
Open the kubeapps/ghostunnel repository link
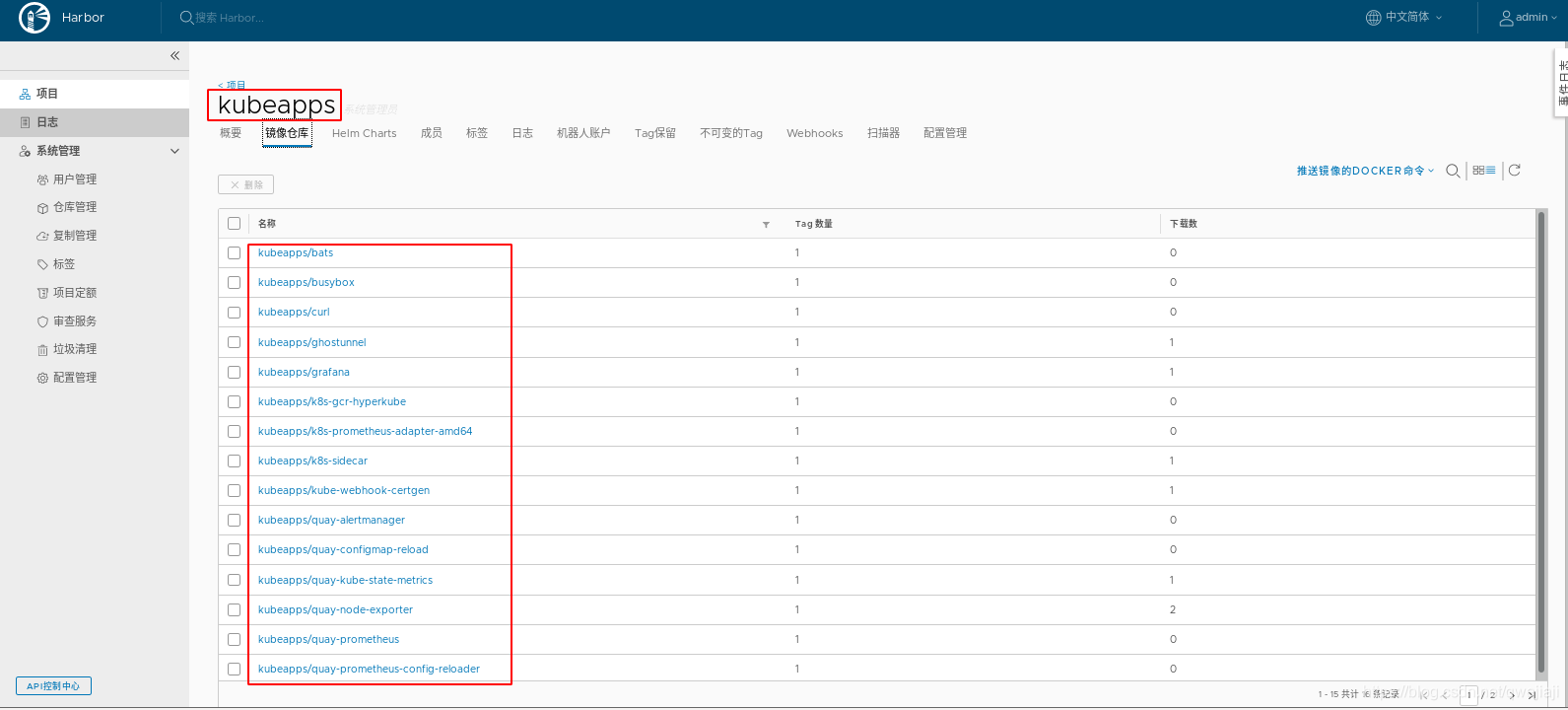pyautogui.click(x=312, y=342)
